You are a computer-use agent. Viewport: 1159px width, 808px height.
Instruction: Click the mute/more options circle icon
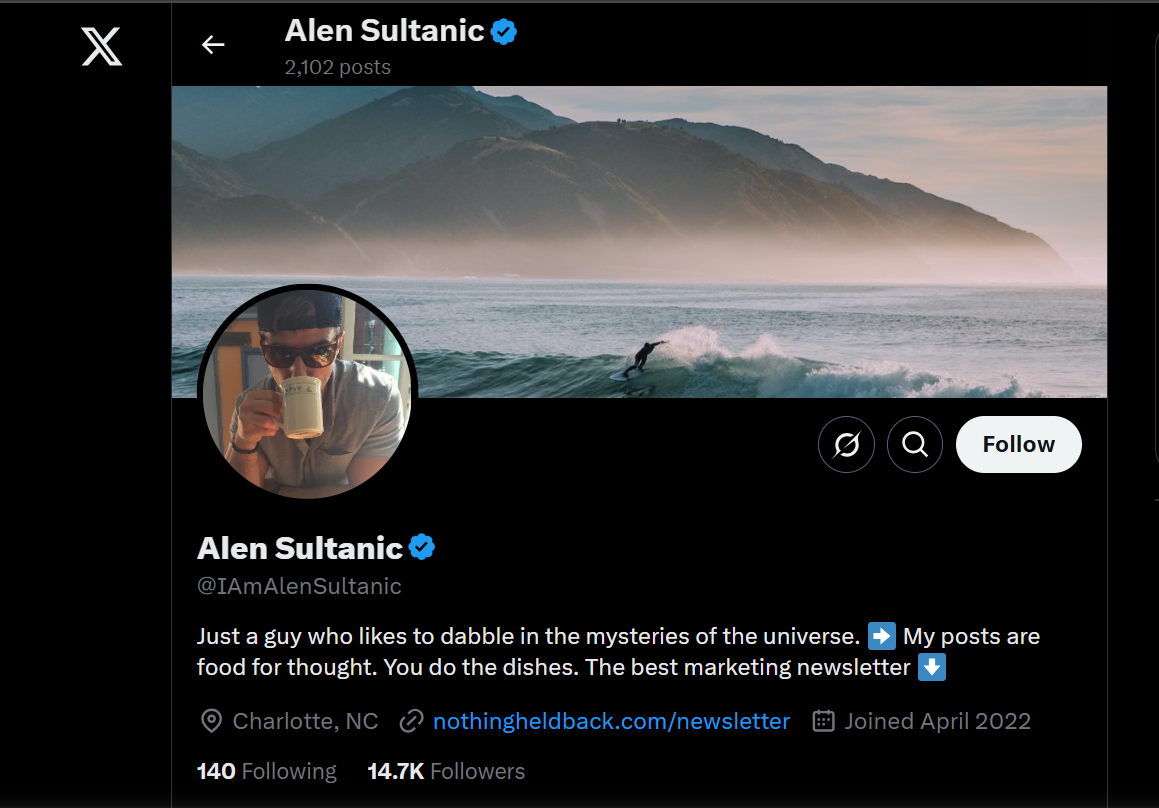[846, 444]
